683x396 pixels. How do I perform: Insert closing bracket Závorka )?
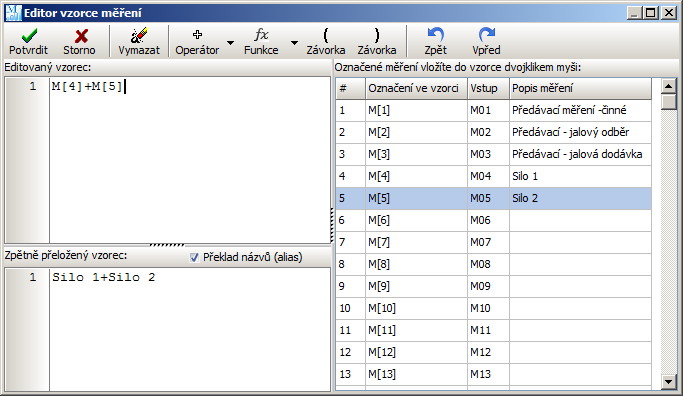377,41
